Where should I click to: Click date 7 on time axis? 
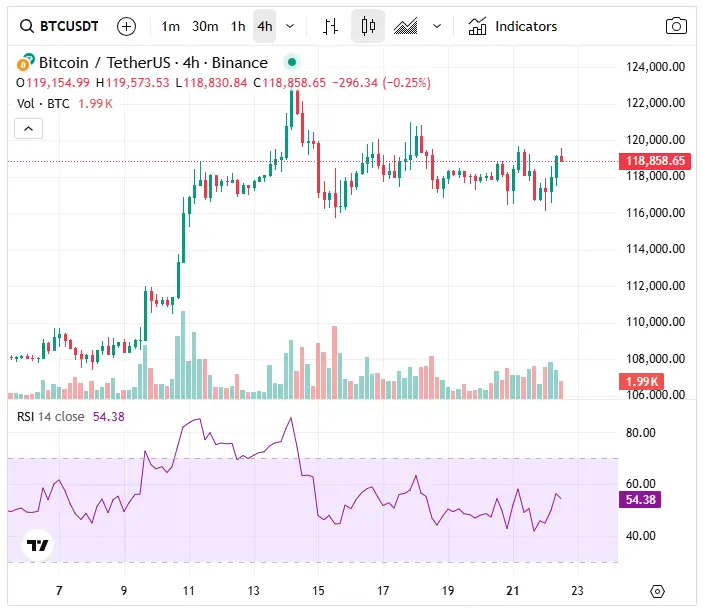59,590
